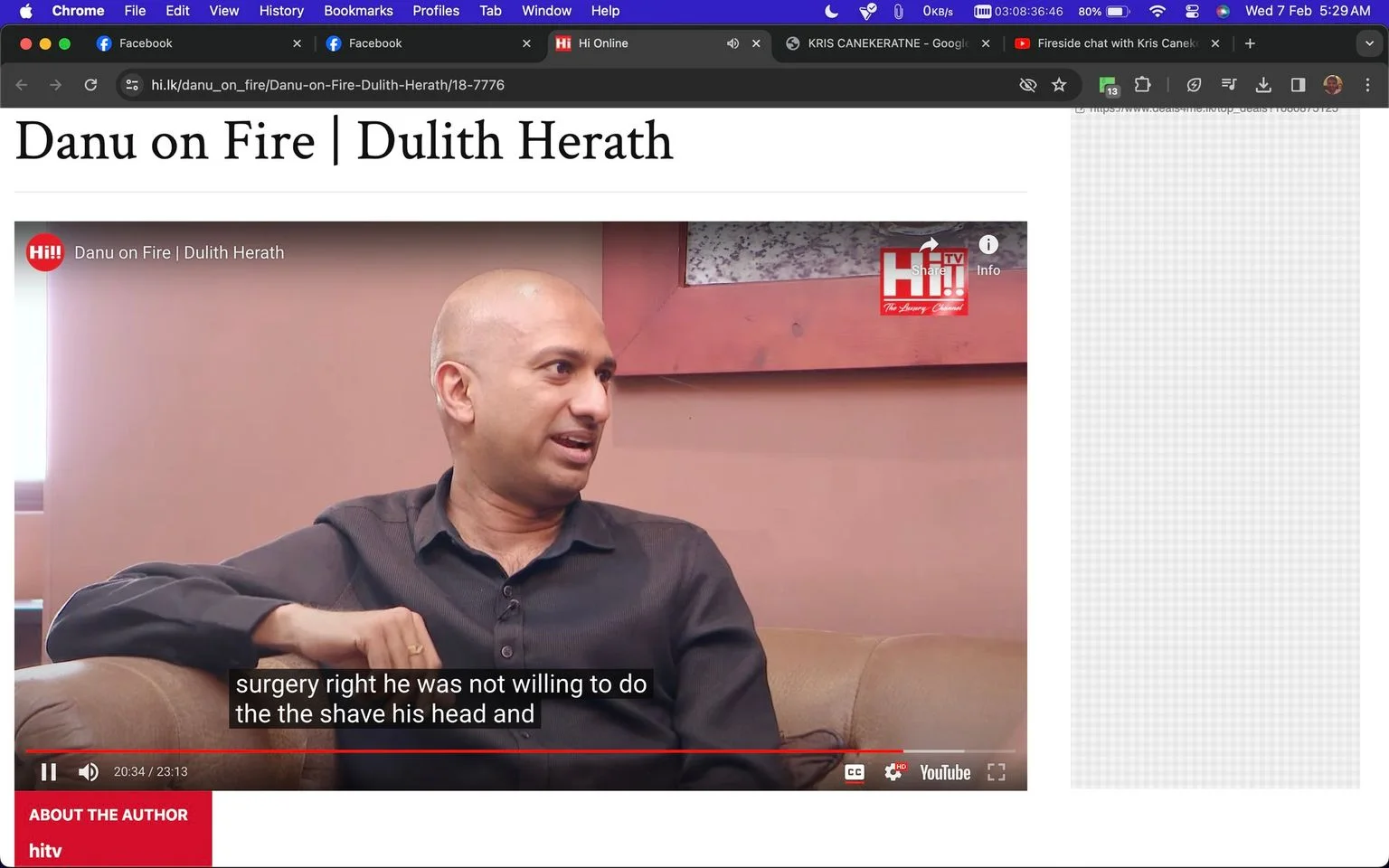Toggle the Chrome side panel
Screen dimensions: 1389x868
(1298, 85)
